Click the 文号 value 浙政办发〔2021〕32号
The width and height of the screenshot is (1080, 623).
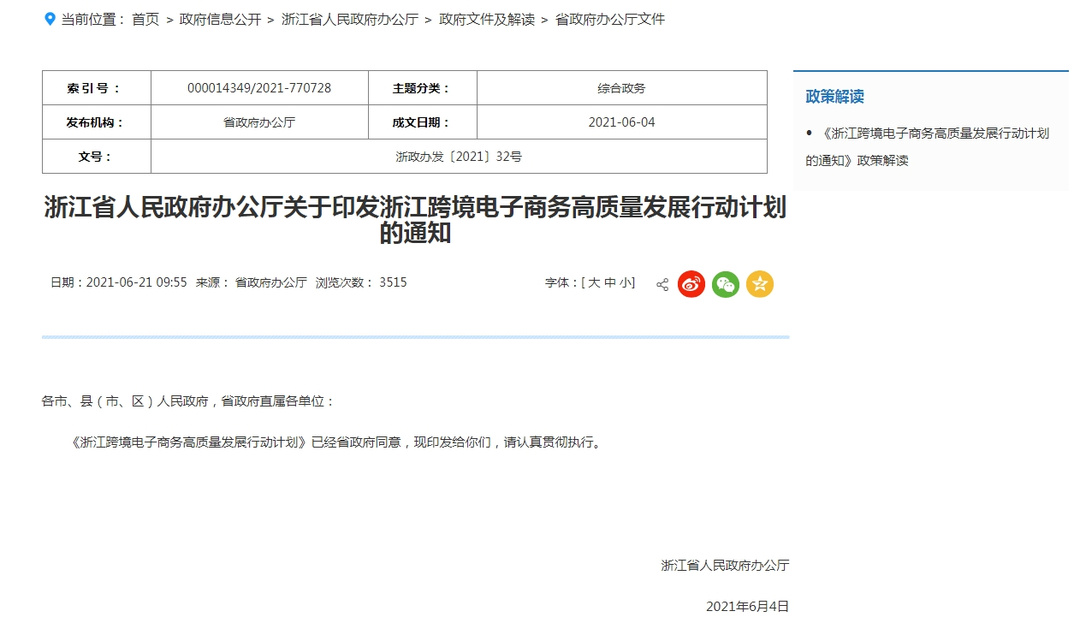pyautogui.click(x=459, y=155)
